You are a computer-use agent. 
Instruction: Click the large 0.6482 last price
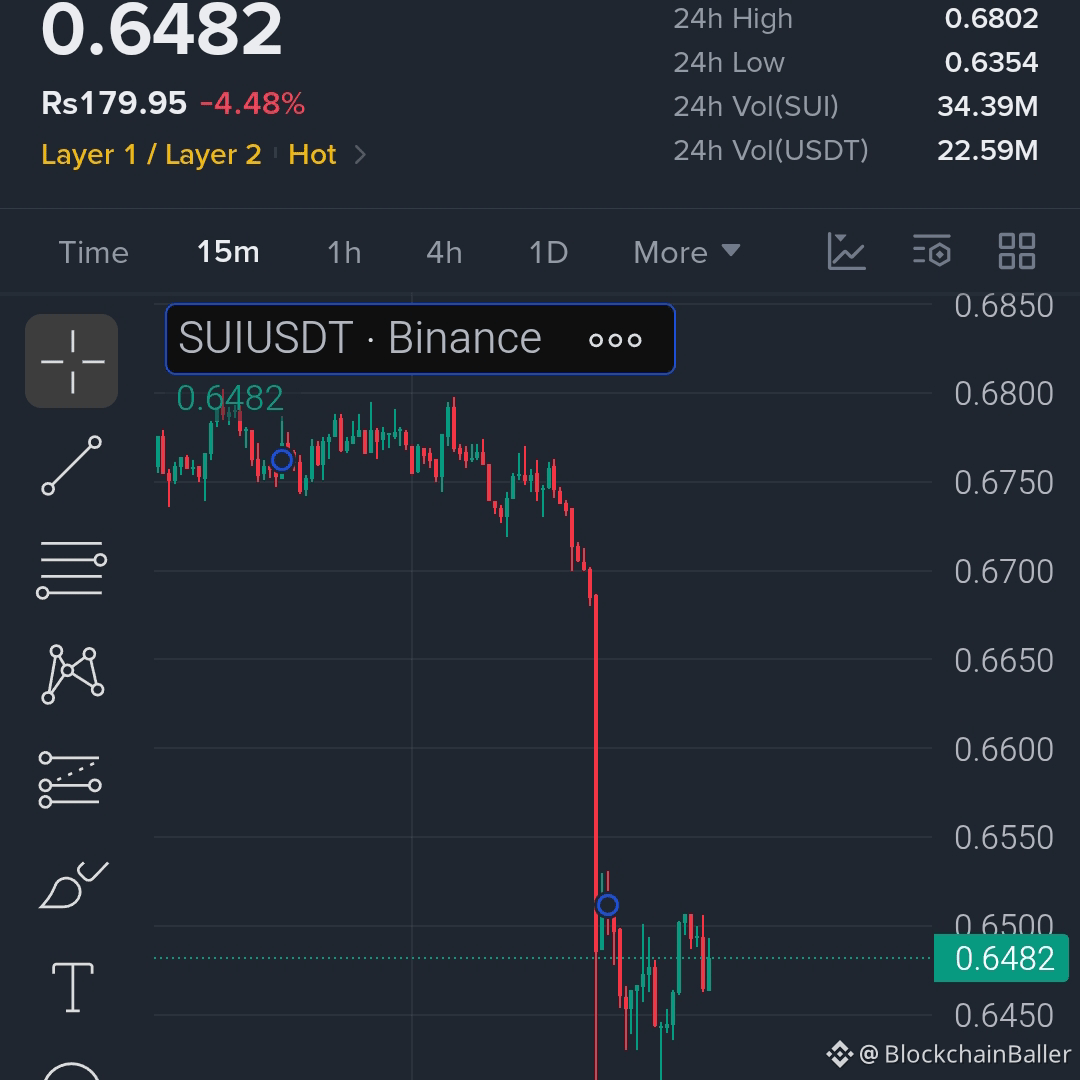click(x=161, y=30)
